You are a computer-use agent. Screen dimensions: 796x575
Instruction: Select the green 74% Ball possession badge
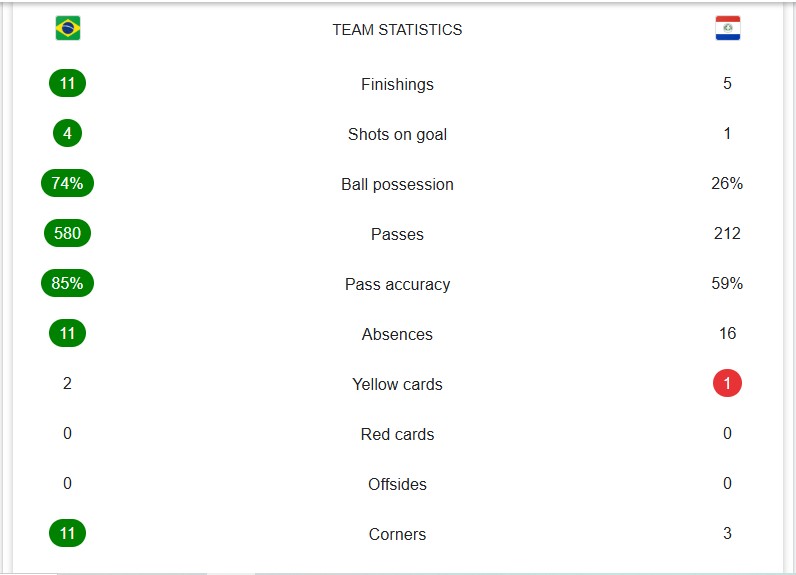pyautogui.click(x=68, y=183)
